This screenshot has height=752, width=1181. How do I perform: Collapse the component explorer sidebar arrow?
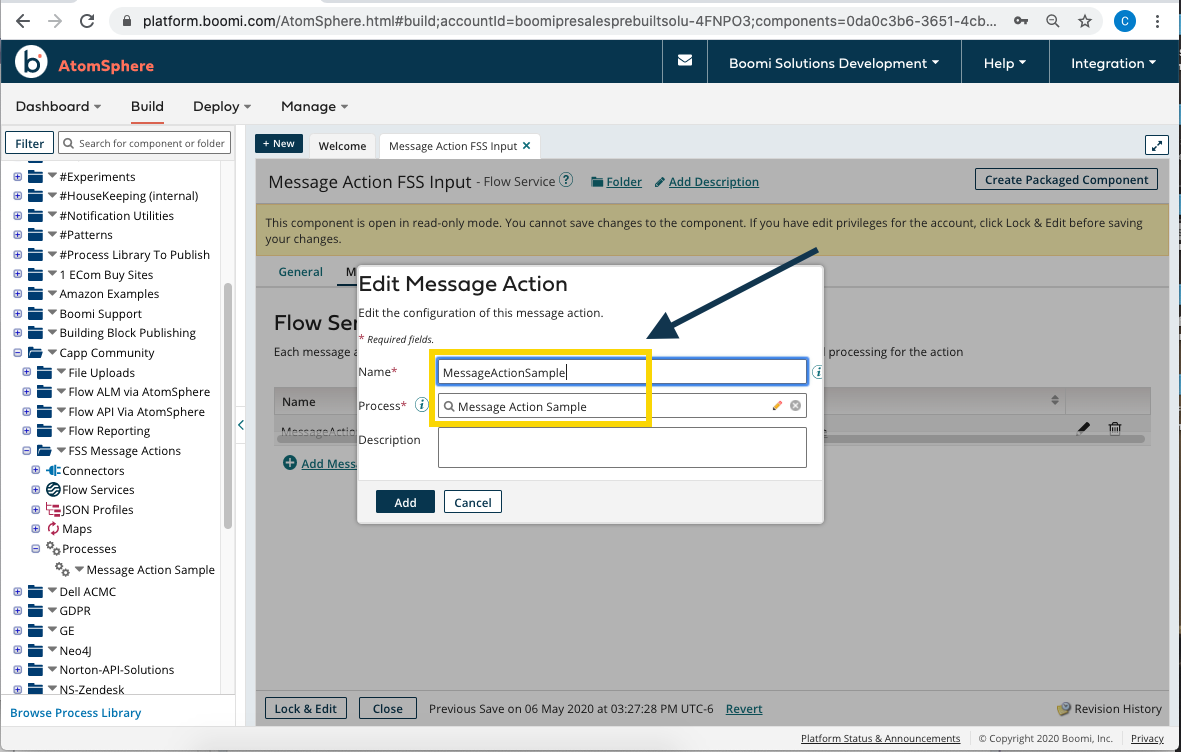241,425
